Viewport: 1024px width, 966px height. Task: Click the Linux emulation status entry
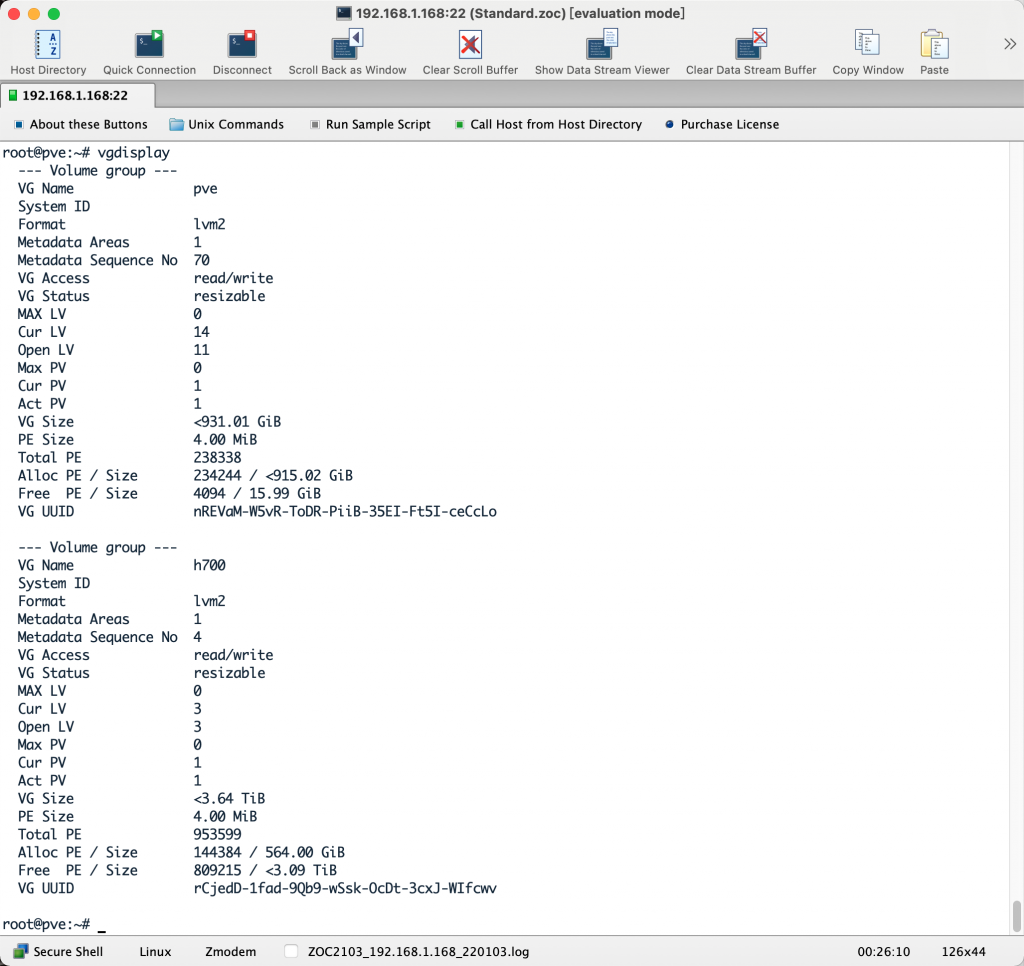coord(155,952)
